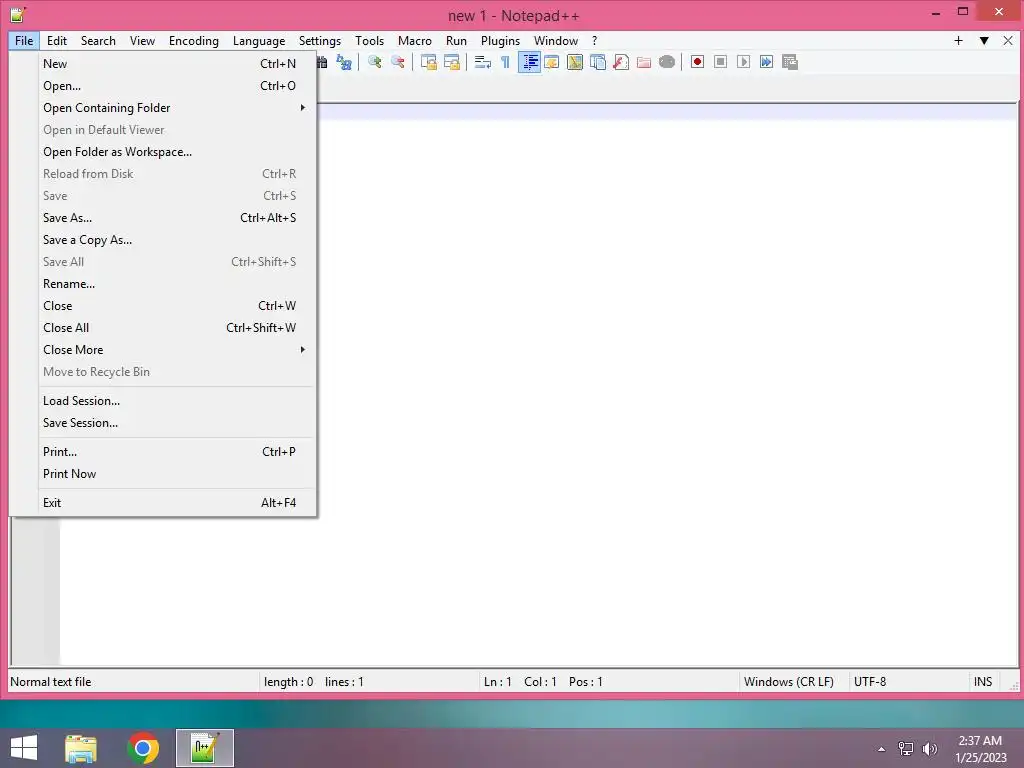Open the Run menu
Image resolution: width=1024 pixels, height=768 pixels.
[456, 40]
